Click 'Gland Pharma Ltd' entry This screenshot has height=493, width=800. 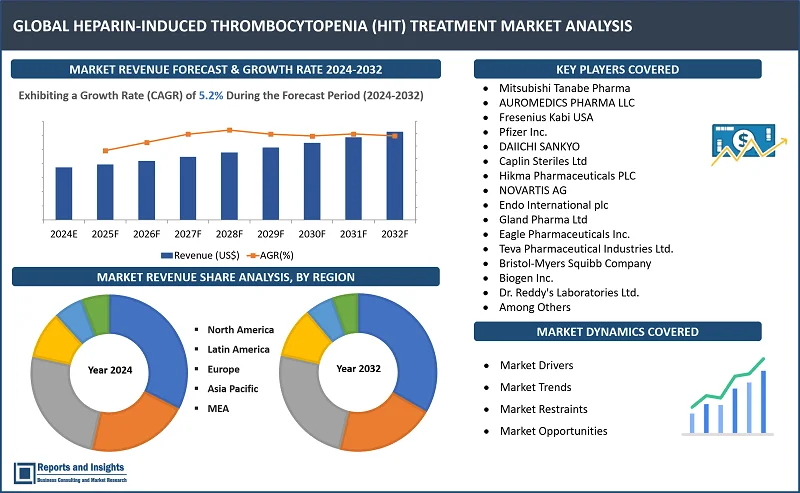[543, 219]
